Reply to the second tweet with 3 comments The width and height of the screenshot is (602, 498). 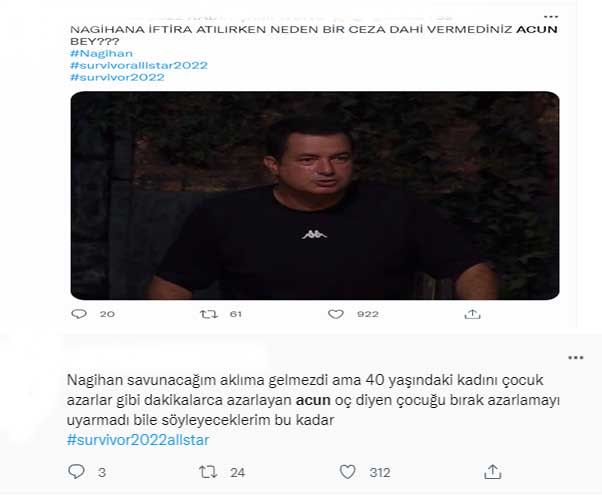(76, 472)
